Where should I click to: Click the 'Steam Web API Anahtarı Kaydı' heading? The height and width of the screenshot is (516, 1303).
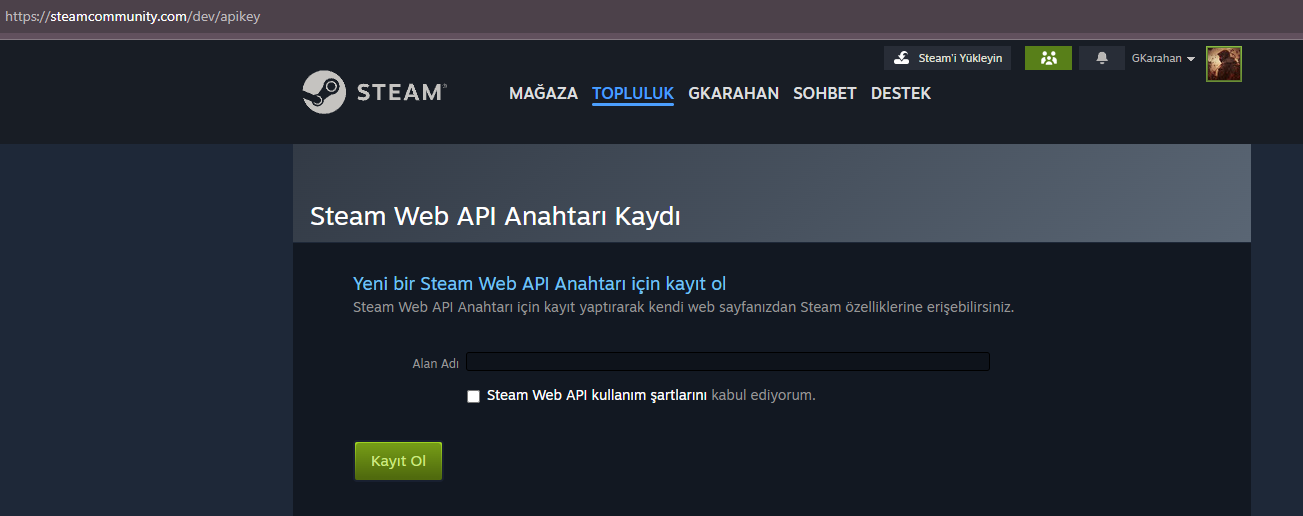point(495,216)
